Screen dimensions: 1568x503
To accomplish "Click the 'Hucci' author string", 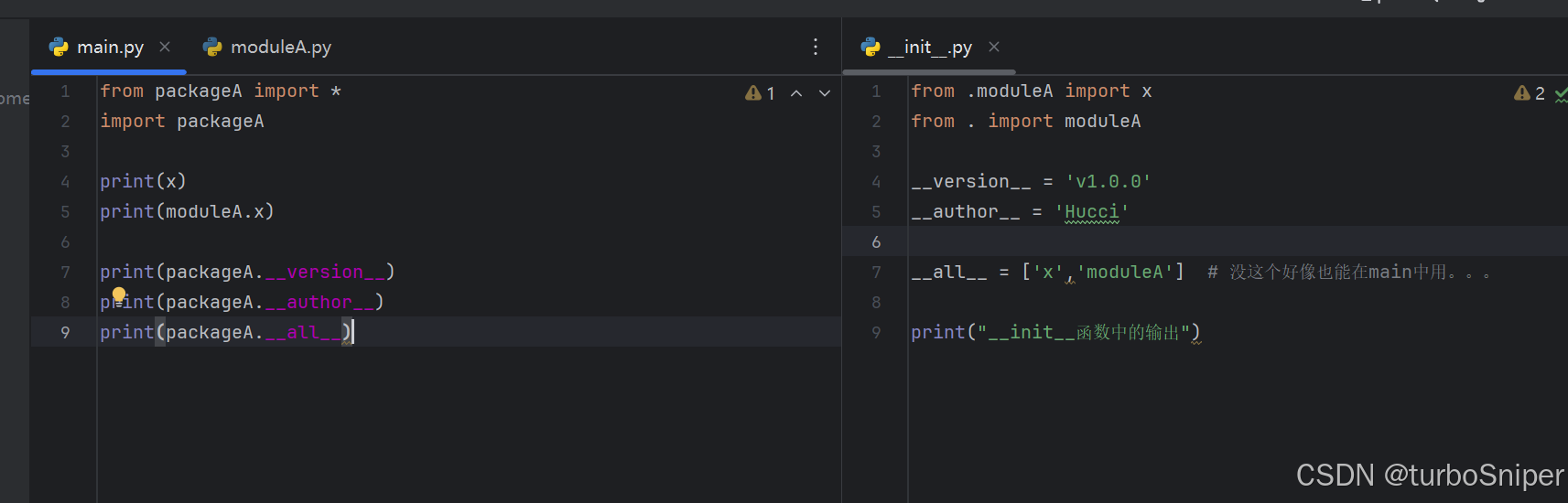I will [x=1091, y=212].
